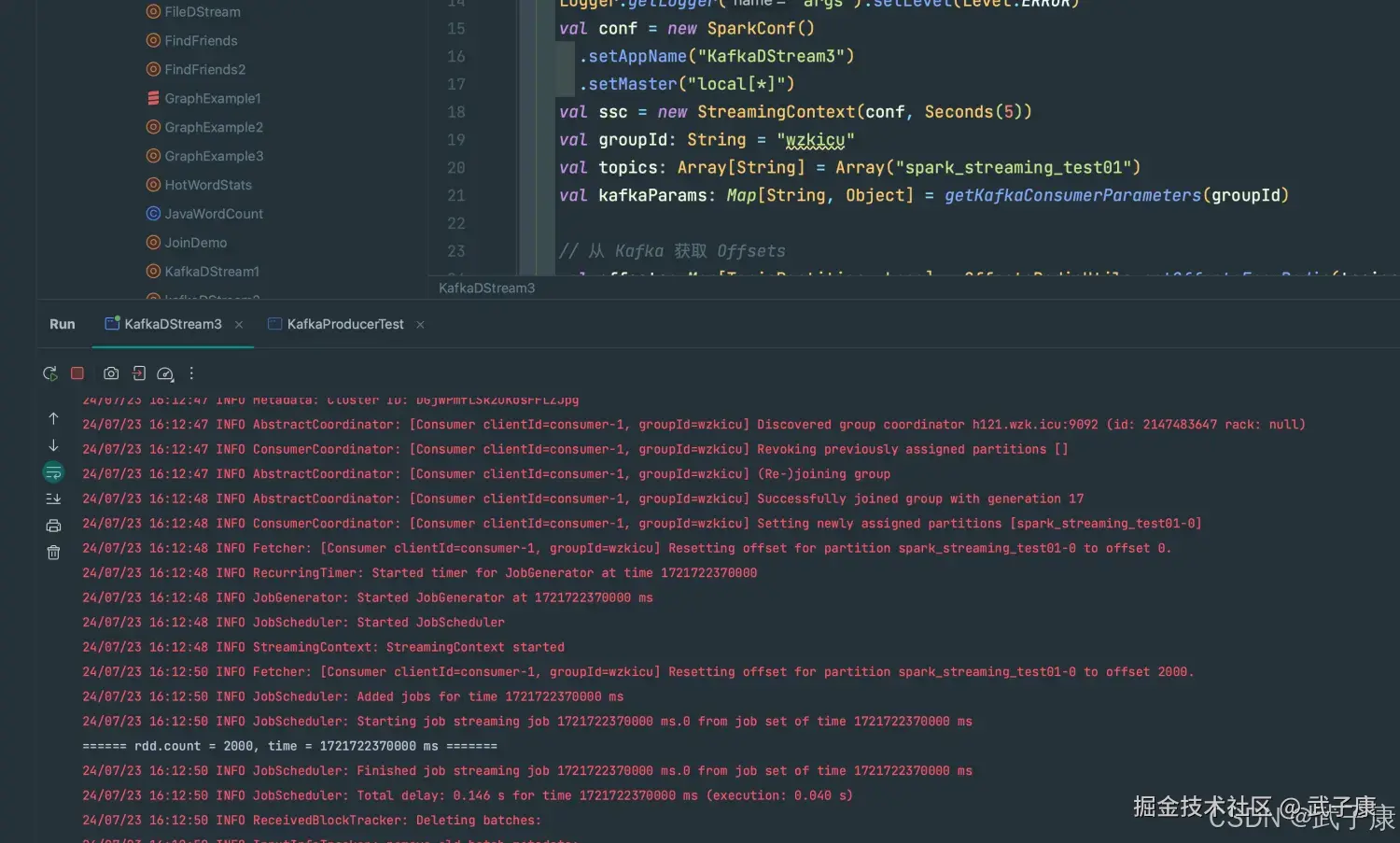Stop the running process with red square
Screen dimensions: 1400x843
point(77,373)
